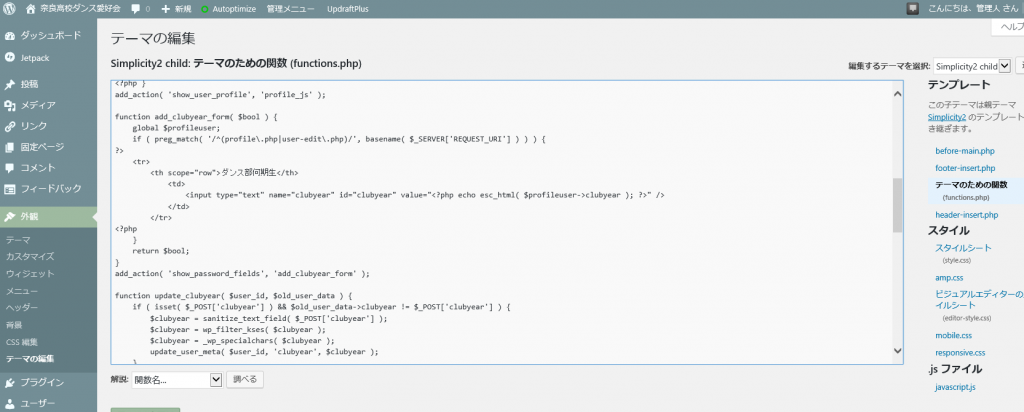Viewport: 1024px width, 412px height.
Task: Open the フィードバック menu
Action: 50,188
